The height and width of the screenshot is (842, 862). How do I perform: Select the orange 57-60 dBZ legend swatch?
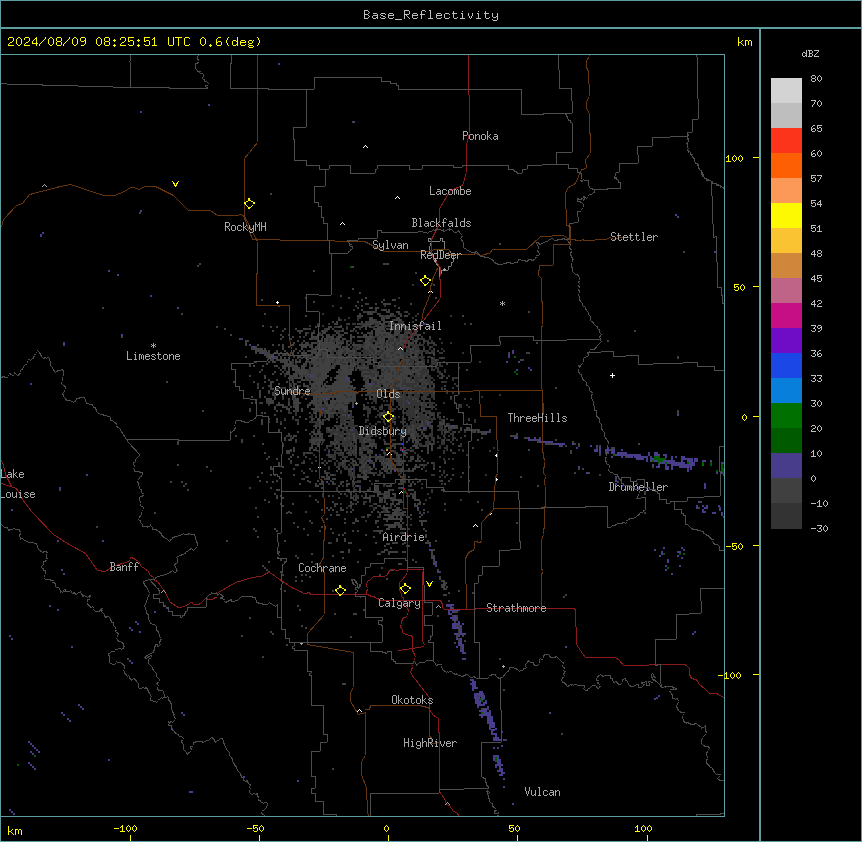click(x=786, y=165)
